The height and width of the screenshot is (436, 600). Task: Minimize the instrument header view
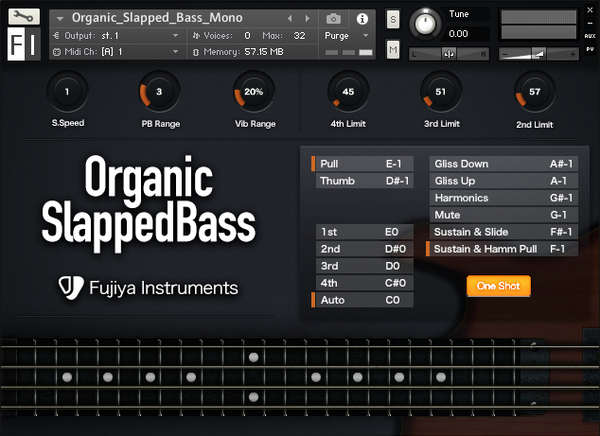click(x=590, y=23)
